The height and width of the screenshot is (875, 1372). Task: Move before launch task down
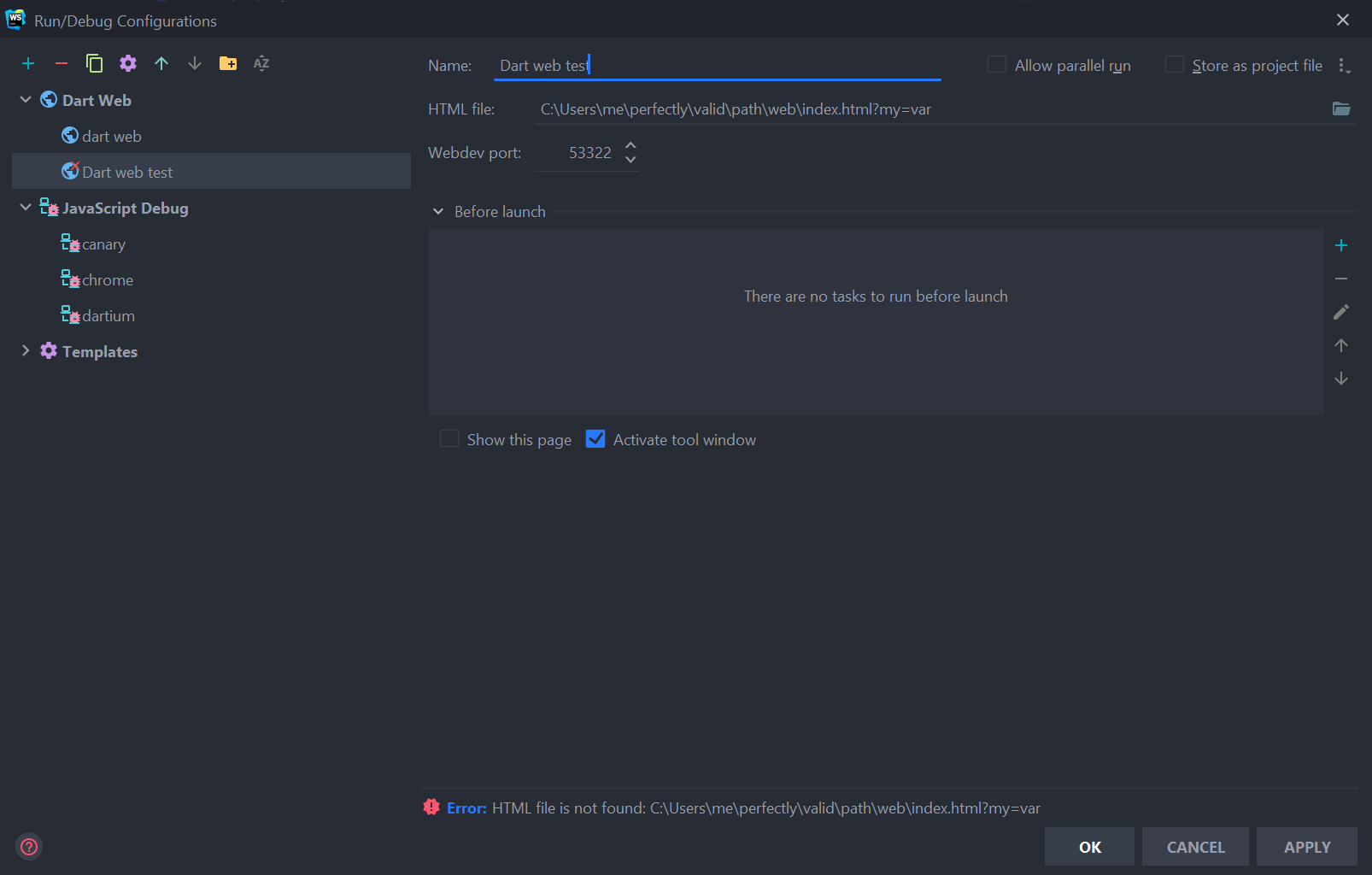1341,379
